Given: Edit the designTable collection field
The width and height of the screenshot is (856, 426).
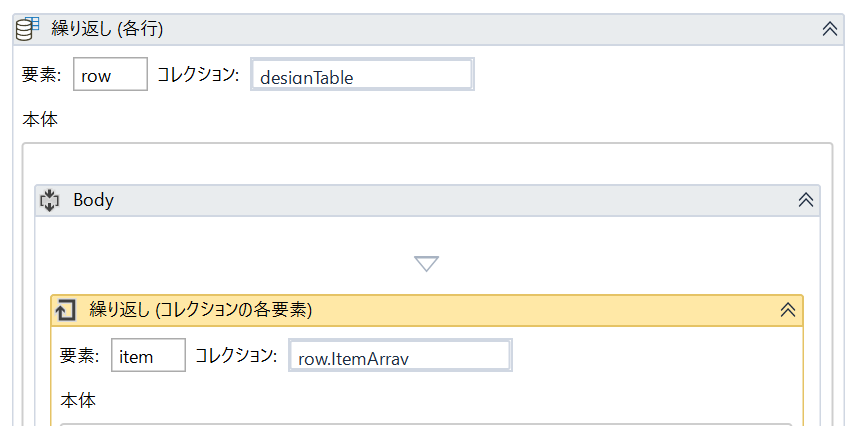Looking at the screenshot, I should 362,75.
